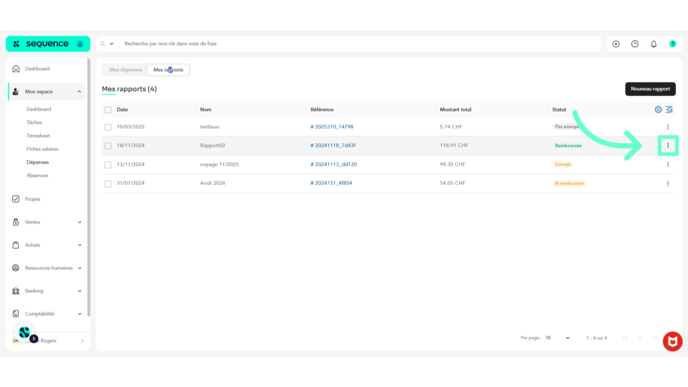Click the Sequence logo in the header
The height and width of the screenshot is (387, 688).
47,44
